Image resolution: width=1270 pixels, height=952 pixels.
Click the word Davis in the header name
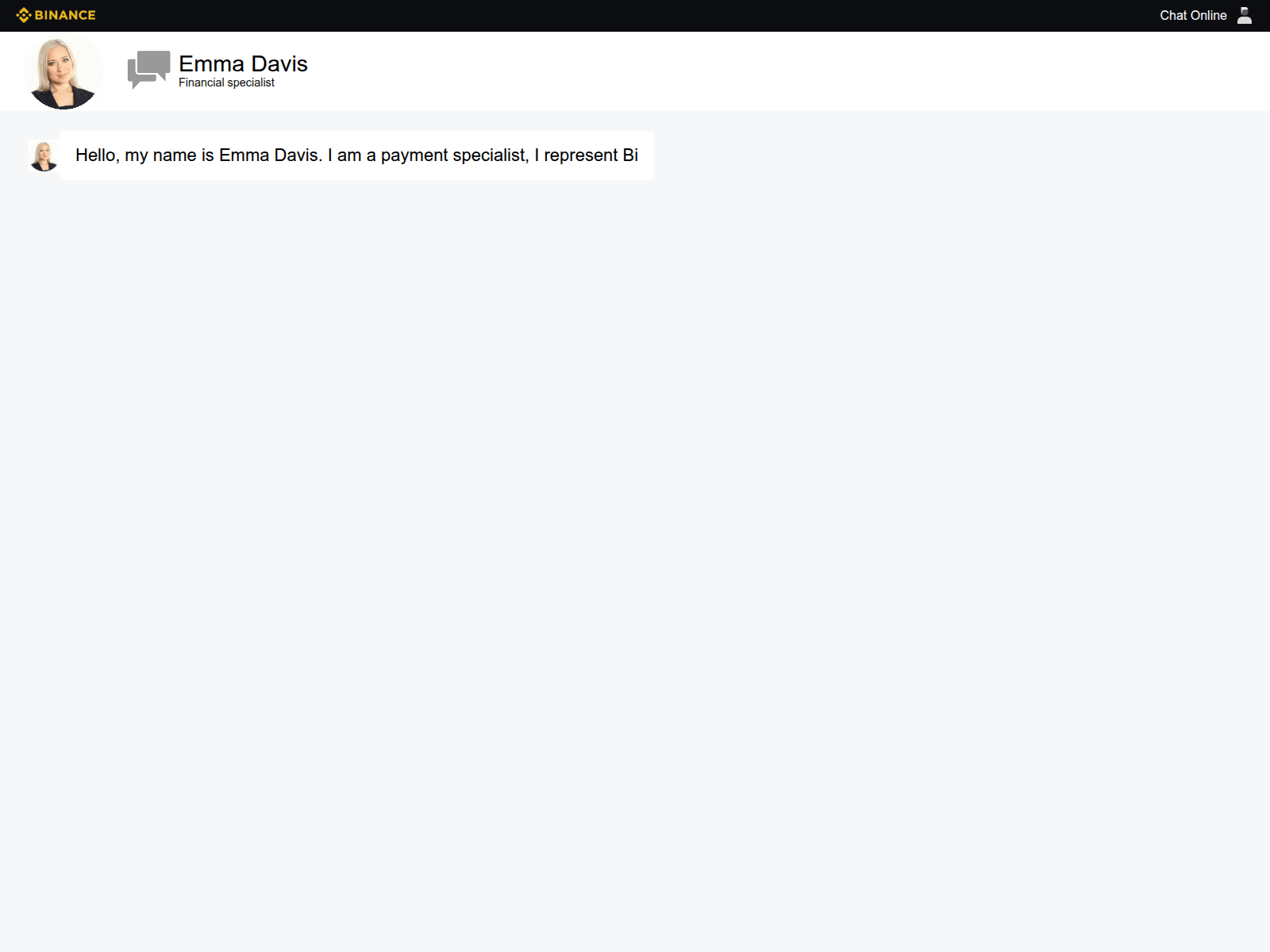(x=279, y=63)
